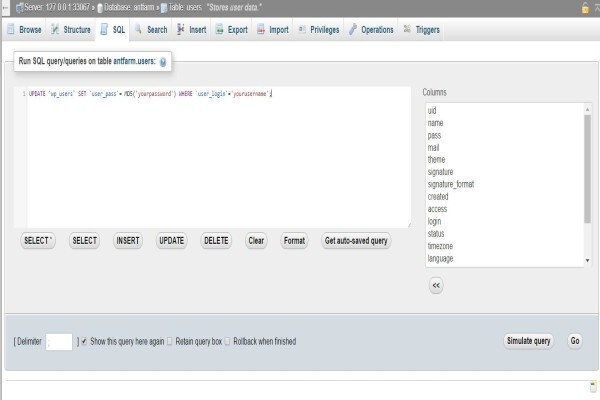Click the INSERT query button
The width and height of the screenshot is (600, 400).
point(128,241)
